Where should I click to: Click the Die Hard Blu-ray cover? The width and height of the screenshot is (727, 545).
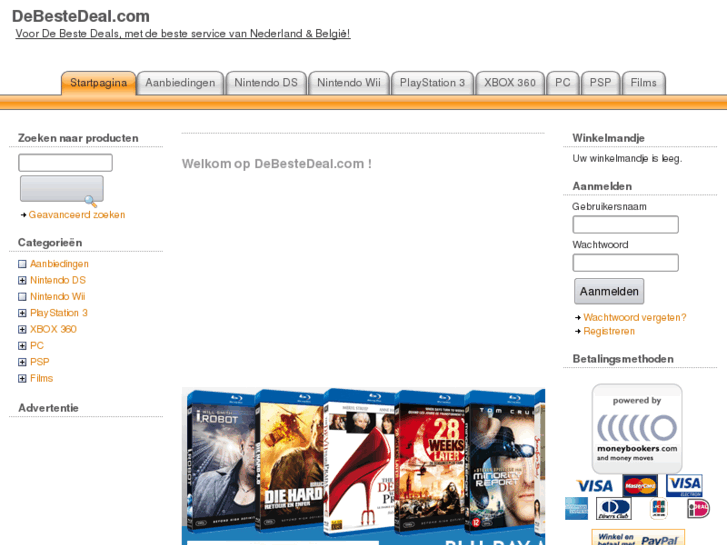290,461
